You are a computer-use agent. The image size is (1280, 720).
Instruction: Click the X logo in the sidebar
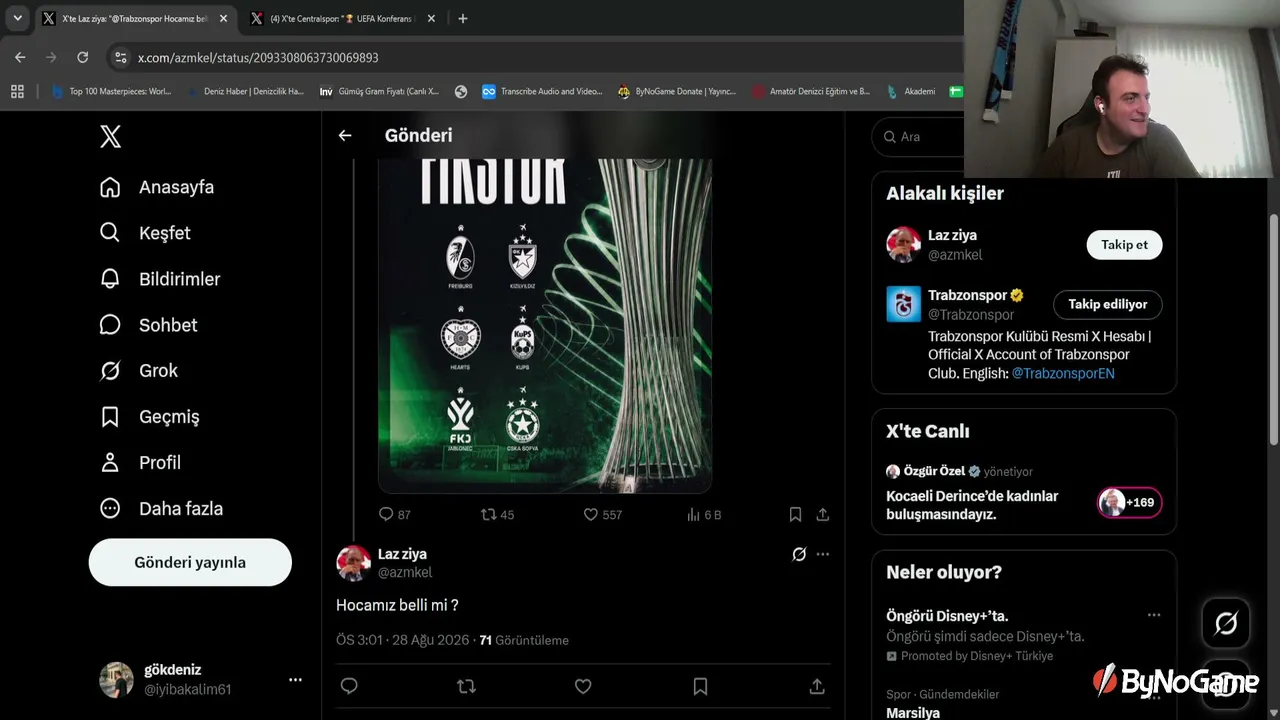(111, 137)
